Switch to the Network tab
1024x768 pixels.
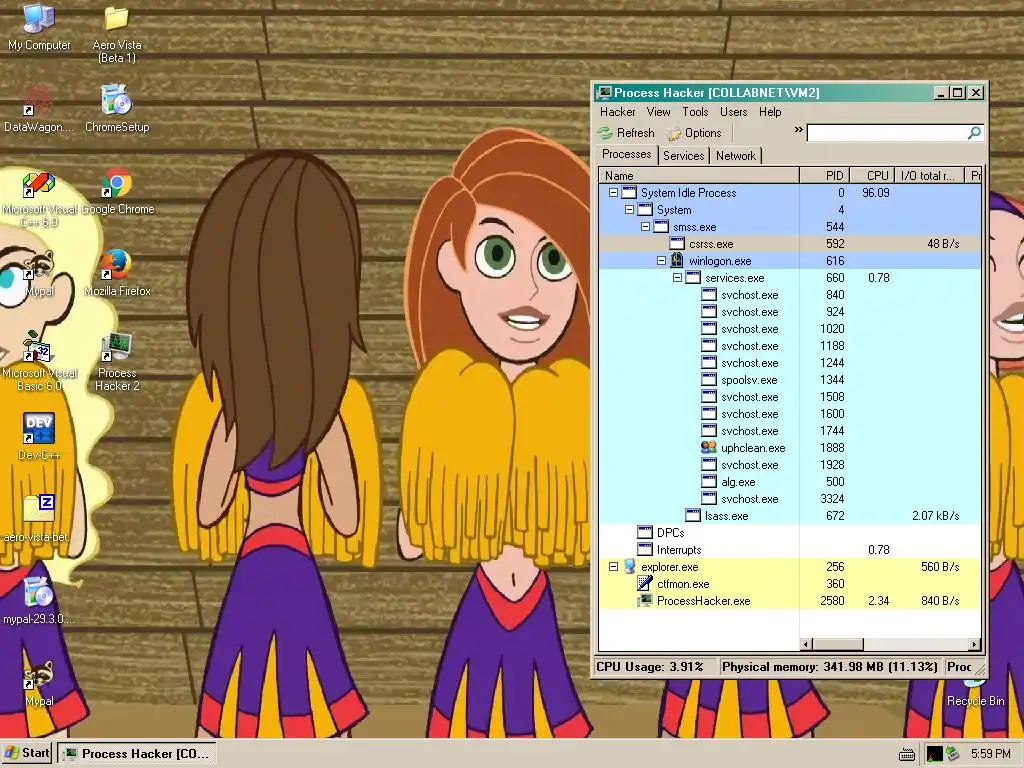735,155
